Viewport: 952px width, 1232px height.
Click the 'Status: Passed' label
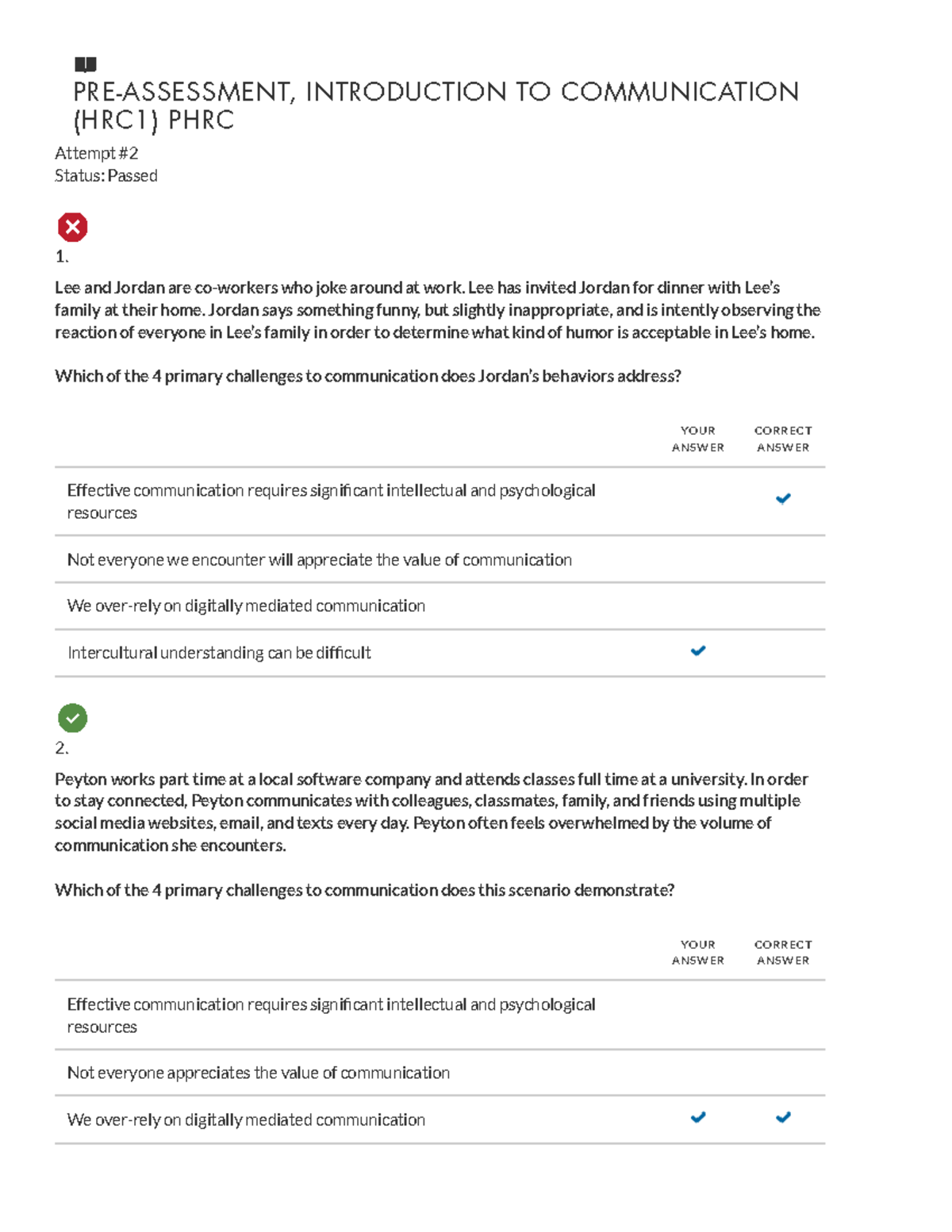point(106,176)
